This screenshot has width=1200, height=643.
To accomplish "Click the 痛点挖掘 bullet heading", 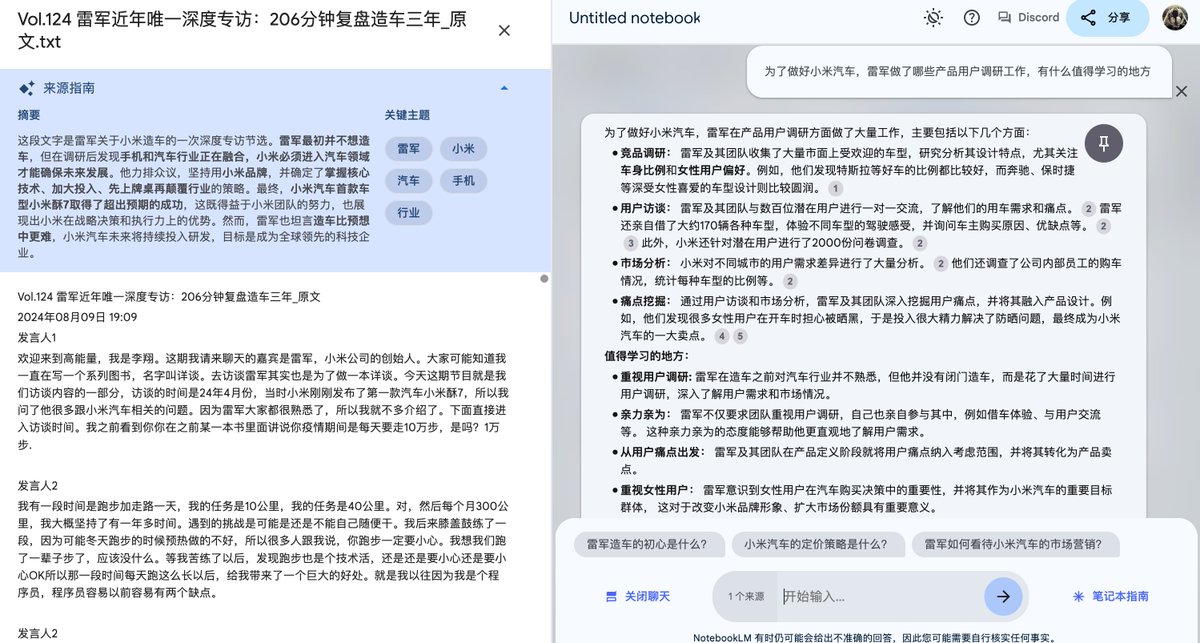I will coord(645,300).
